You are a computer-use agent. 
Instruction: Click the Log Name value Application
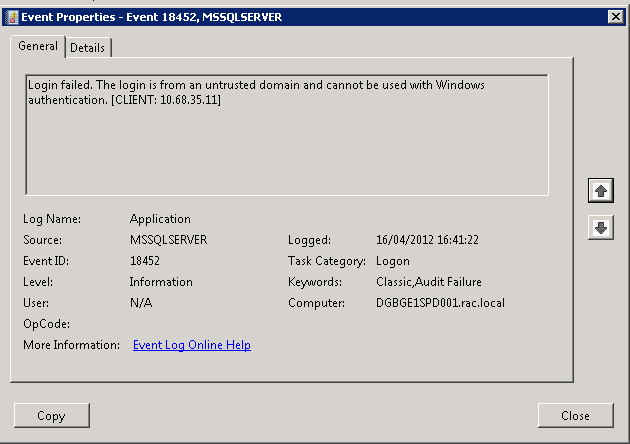tap(160, 219)
